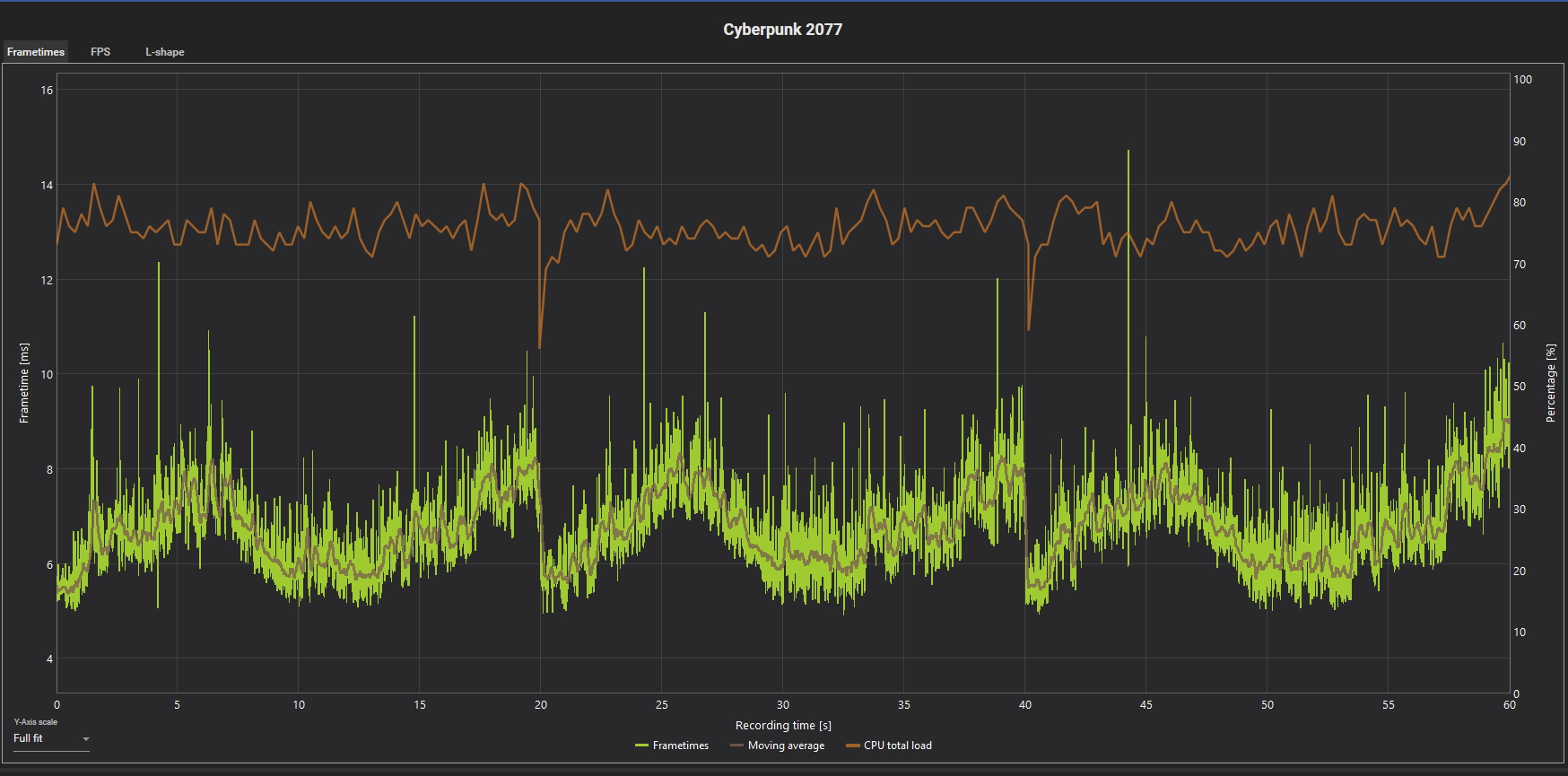Toggle the Frametimes legend entry
This screenshot has height=776, width=1568.
point(672,745)
